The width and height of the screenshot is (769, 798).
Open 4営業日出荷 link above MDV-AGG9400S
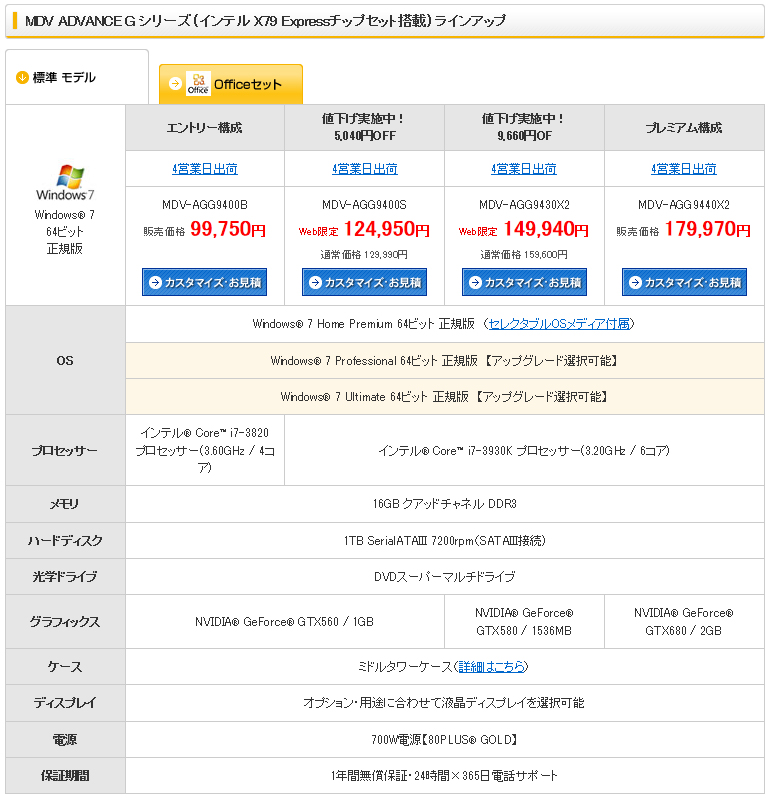tap(364, 168)
